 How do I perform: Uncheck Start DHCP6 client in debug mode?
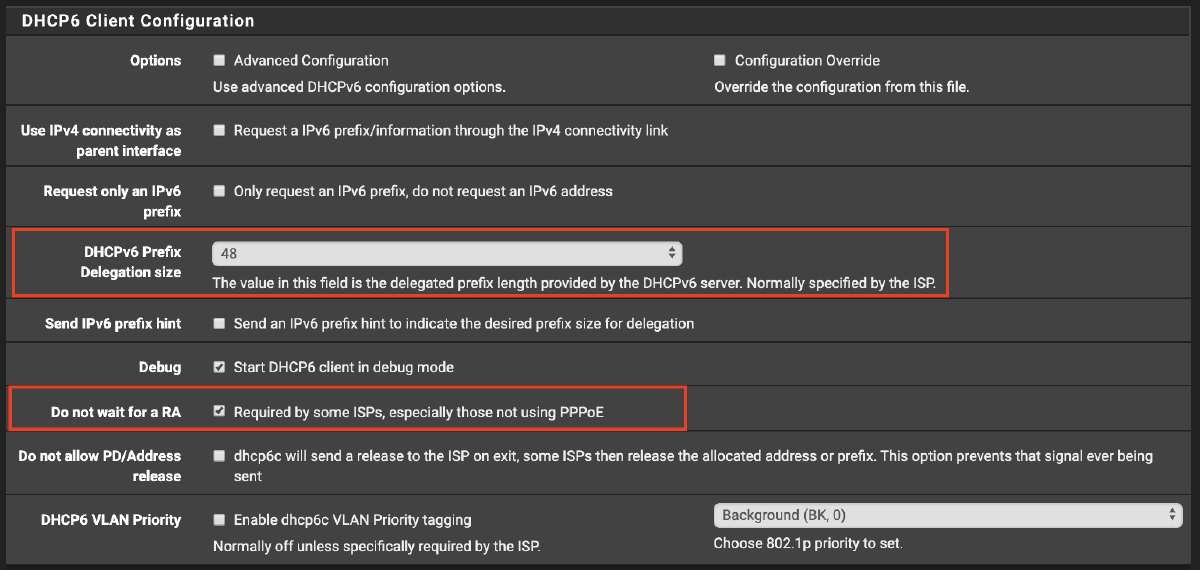(x=219, y=367)
